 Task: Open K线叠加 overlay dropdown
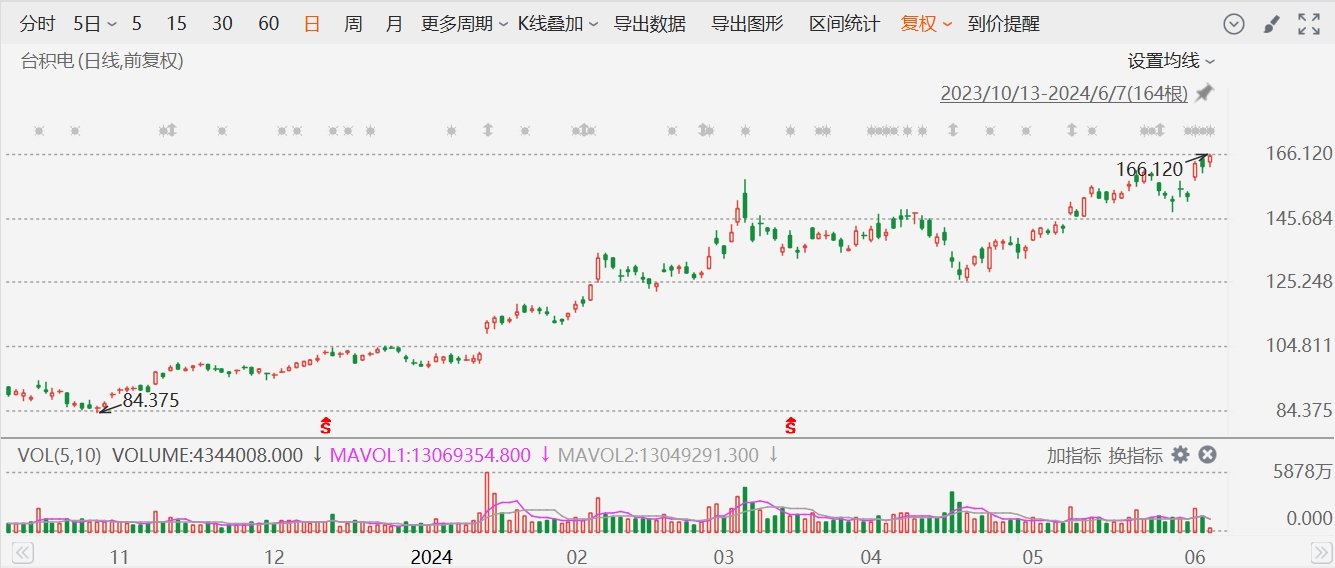(x=558, y=24)
